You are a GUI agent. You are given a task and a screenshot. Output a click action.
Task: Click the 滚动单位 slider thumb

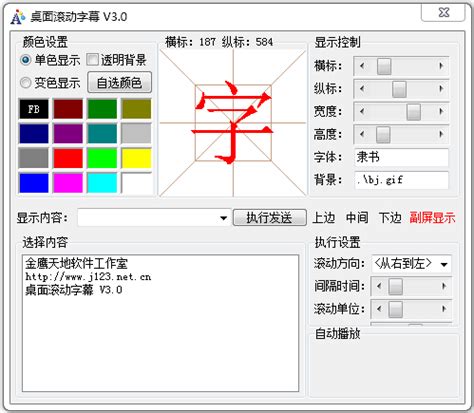point(395,309)
